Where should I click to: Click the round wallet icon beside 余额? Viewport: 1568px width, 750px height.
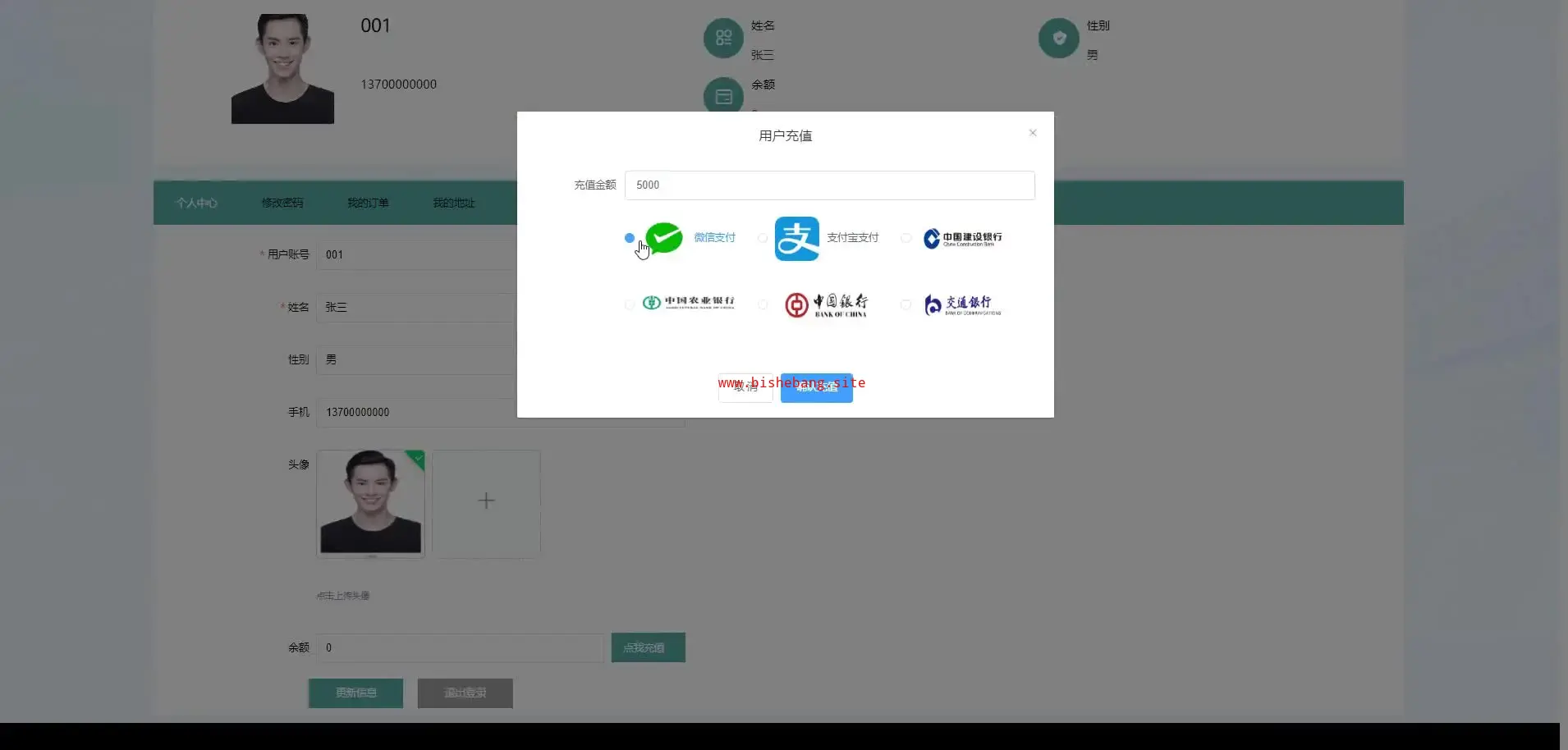[723, 96]
